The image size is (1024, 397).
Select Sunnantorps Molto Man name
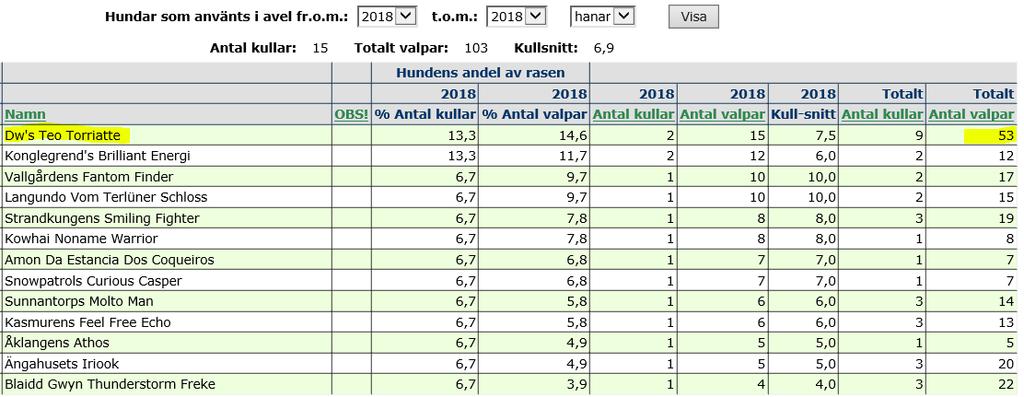click(78, 302)
